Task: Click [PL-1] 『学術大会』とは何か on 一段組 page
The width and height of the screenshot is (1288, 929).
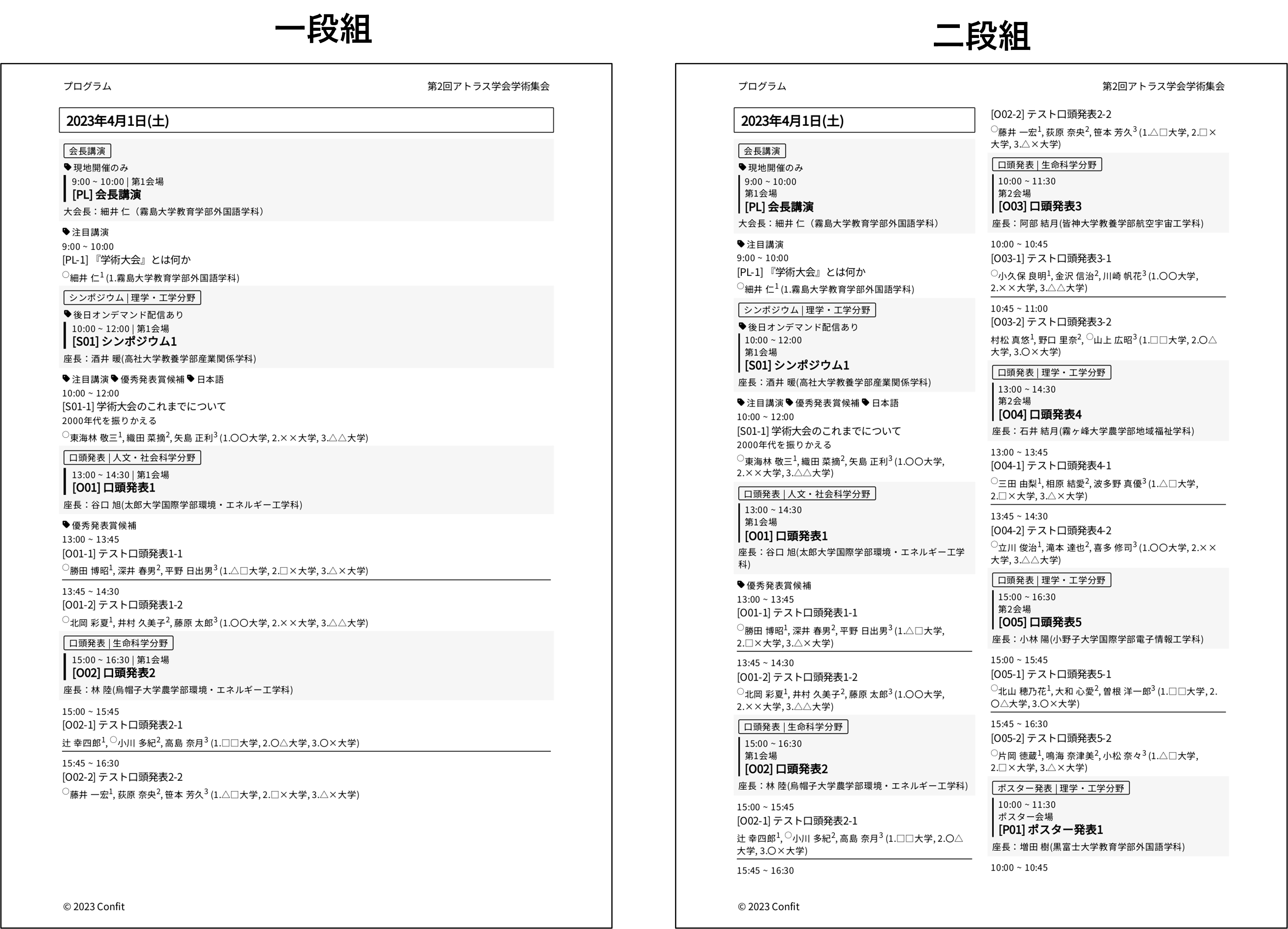Action: coord(126,260)
